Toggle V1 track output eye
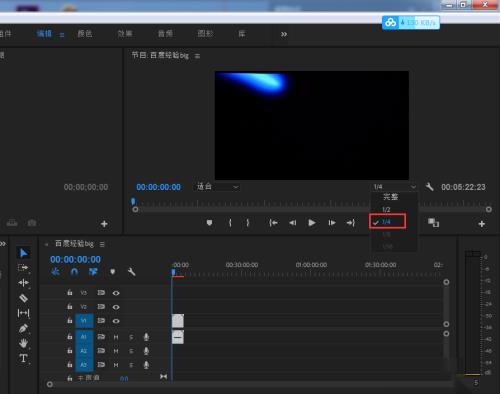500x394 pixels. [x=116, y=321]
